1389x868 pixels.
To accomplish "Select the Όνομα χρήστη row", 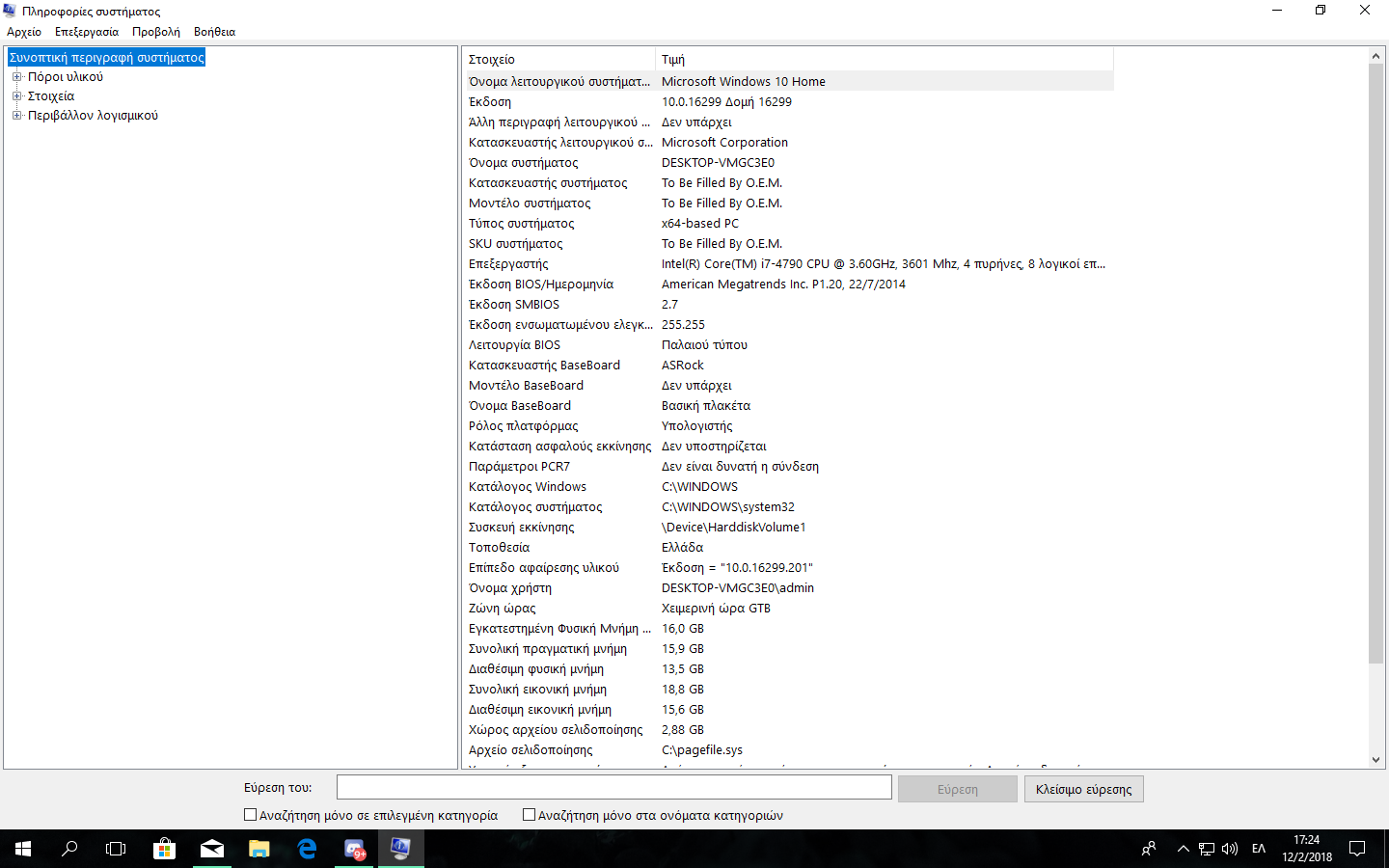I will pos(788,588).
